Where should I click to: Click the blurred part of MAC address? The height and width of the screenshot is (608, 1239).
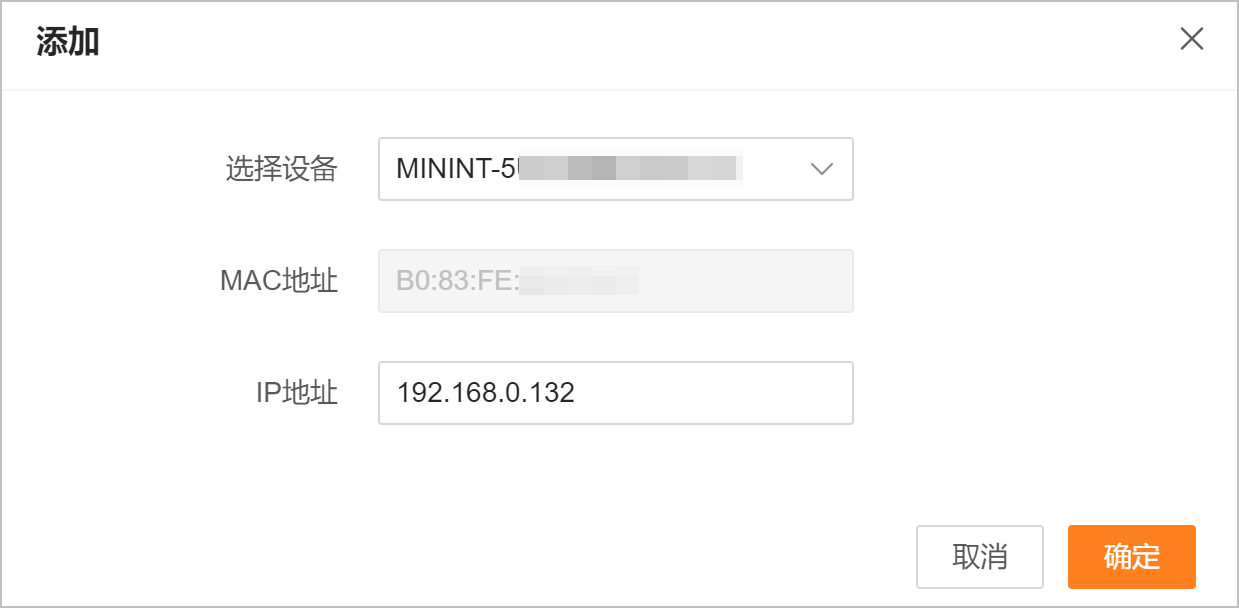[x=580, y=281]
